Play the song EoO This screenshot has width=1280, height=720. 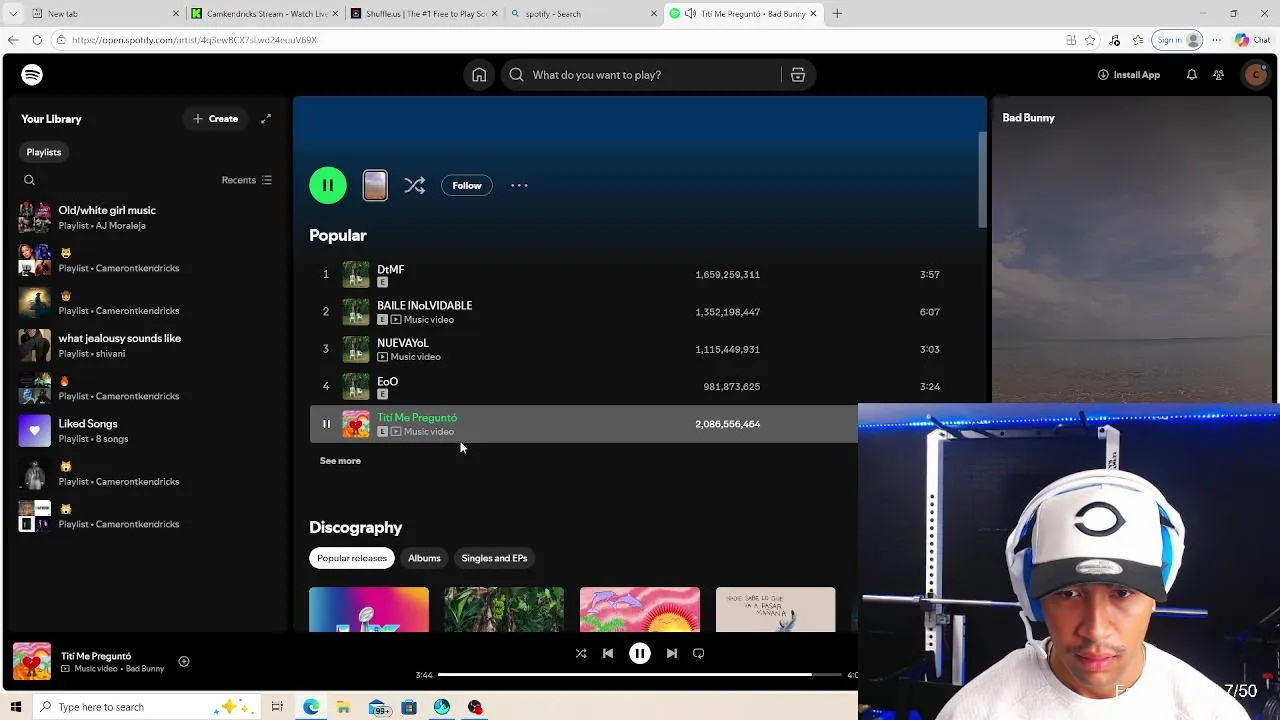(387, 381)
